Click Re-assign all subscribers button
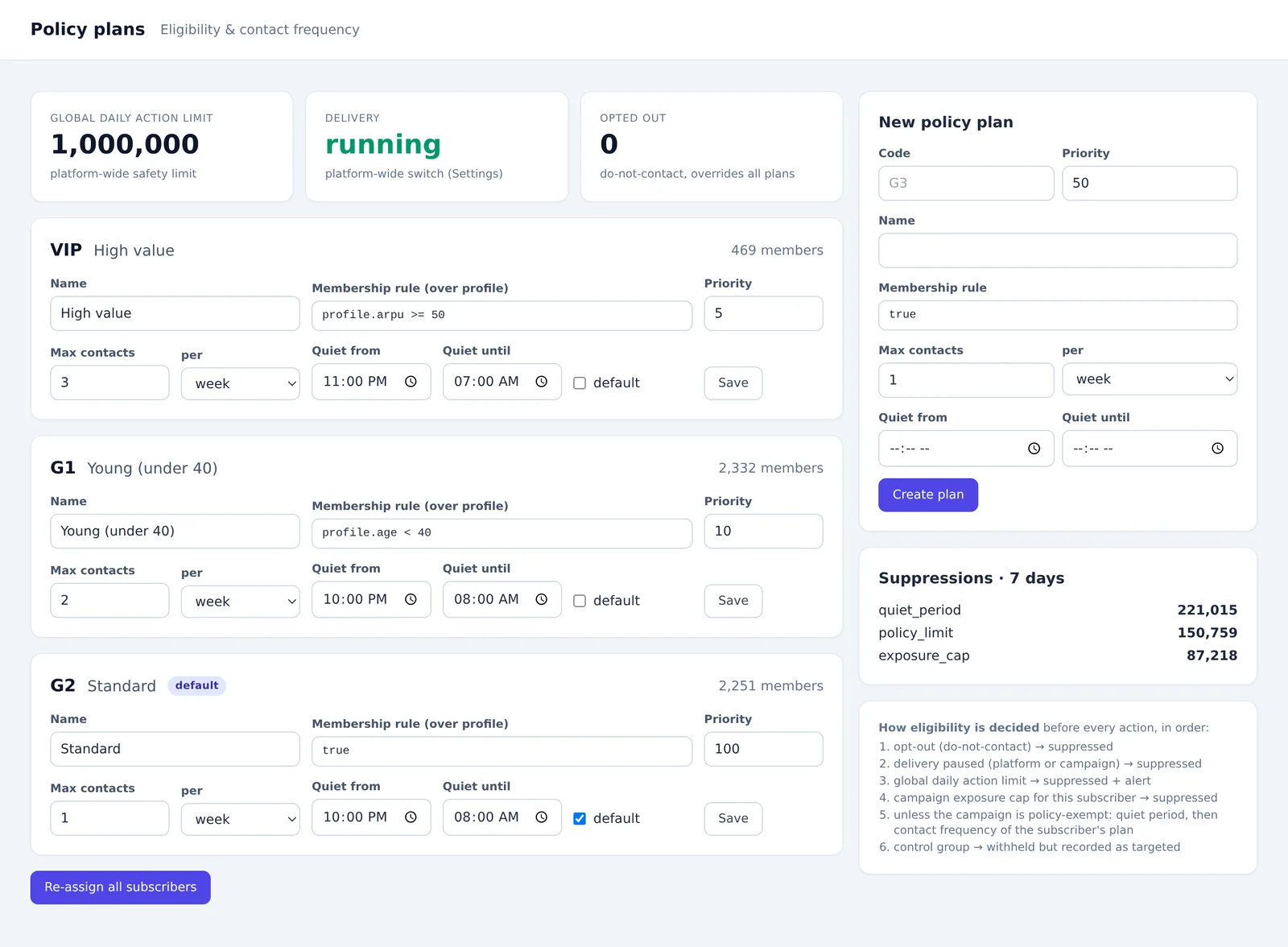 point(121,887)
